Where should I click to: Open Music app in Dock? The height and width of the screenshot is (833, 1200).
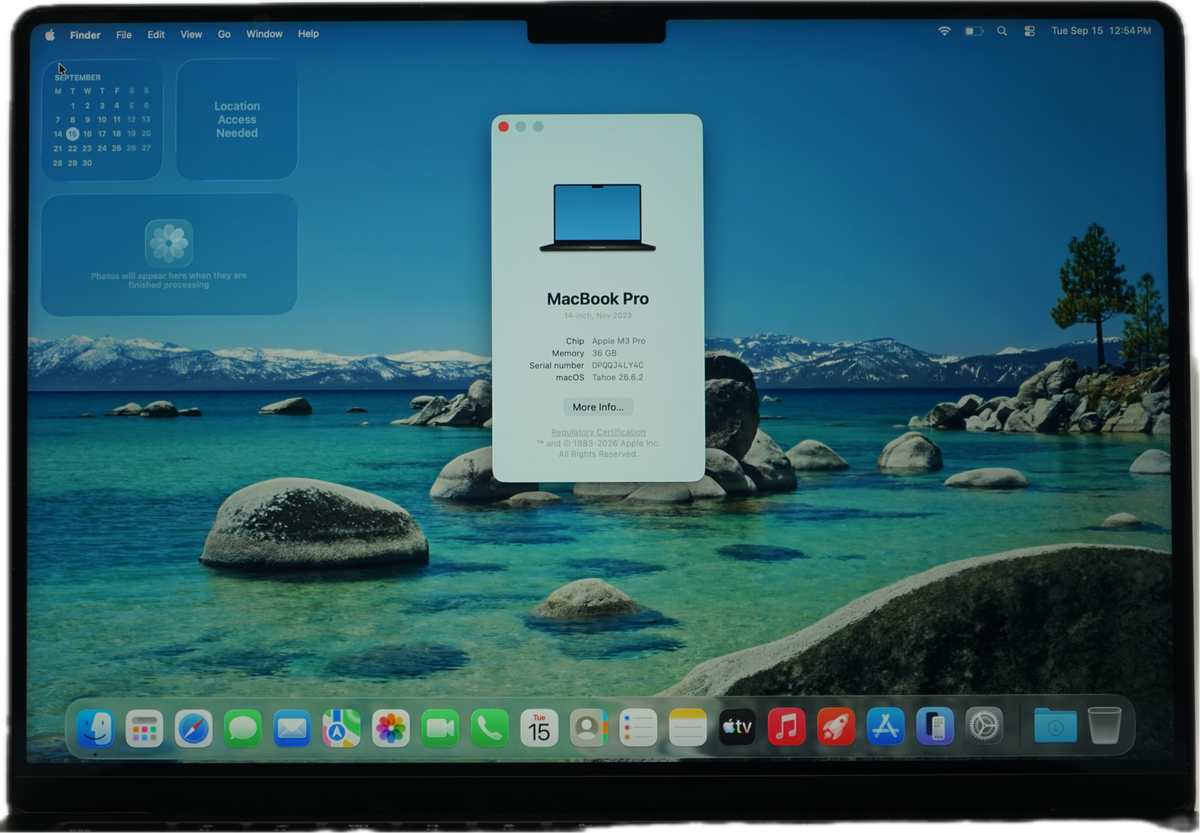786,728
